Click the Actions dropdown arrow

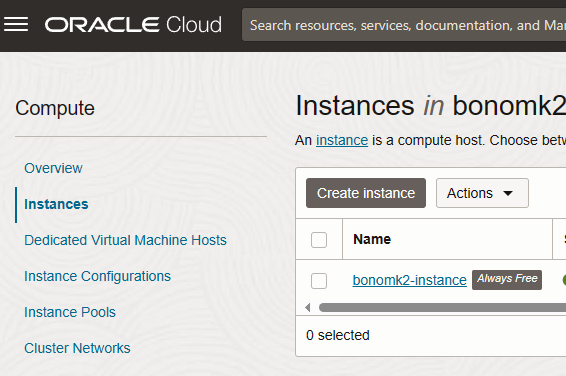508,193
